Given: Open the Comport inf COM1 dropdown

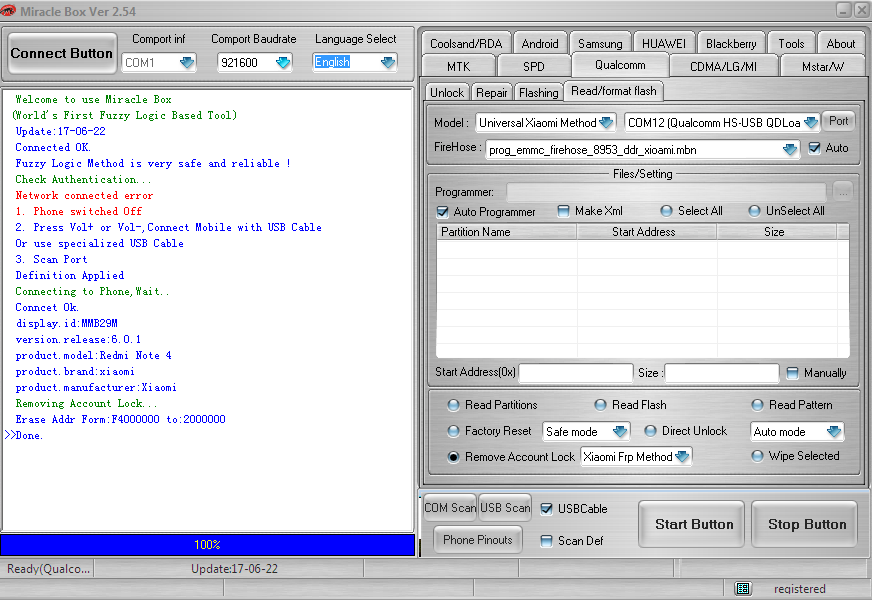Looking at the screenshot, I should click(x=187, y=62).
